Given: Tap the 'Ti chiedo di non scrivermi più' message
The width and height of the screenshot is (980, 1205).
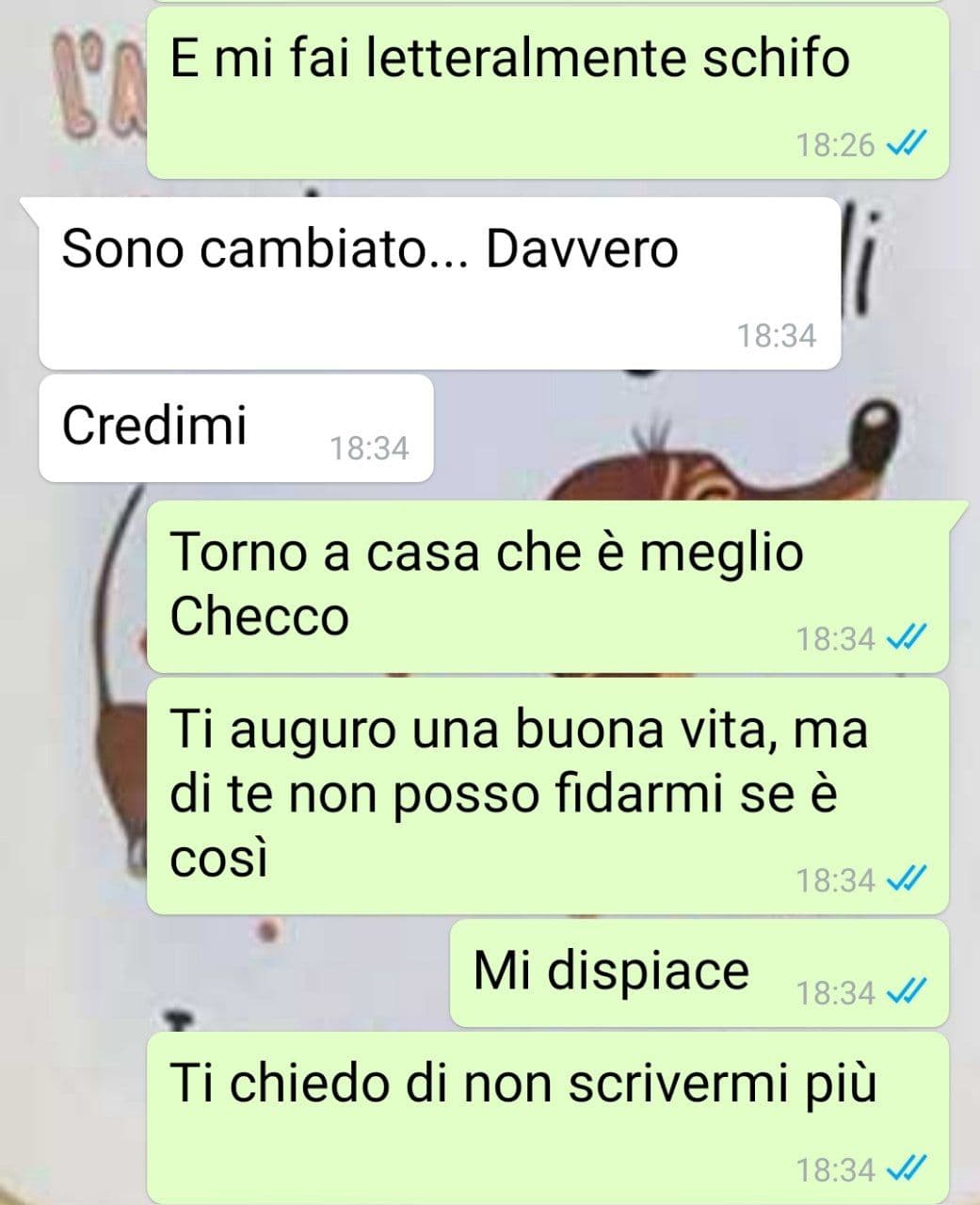Looking at the screenshot, I should point(547,1117).
